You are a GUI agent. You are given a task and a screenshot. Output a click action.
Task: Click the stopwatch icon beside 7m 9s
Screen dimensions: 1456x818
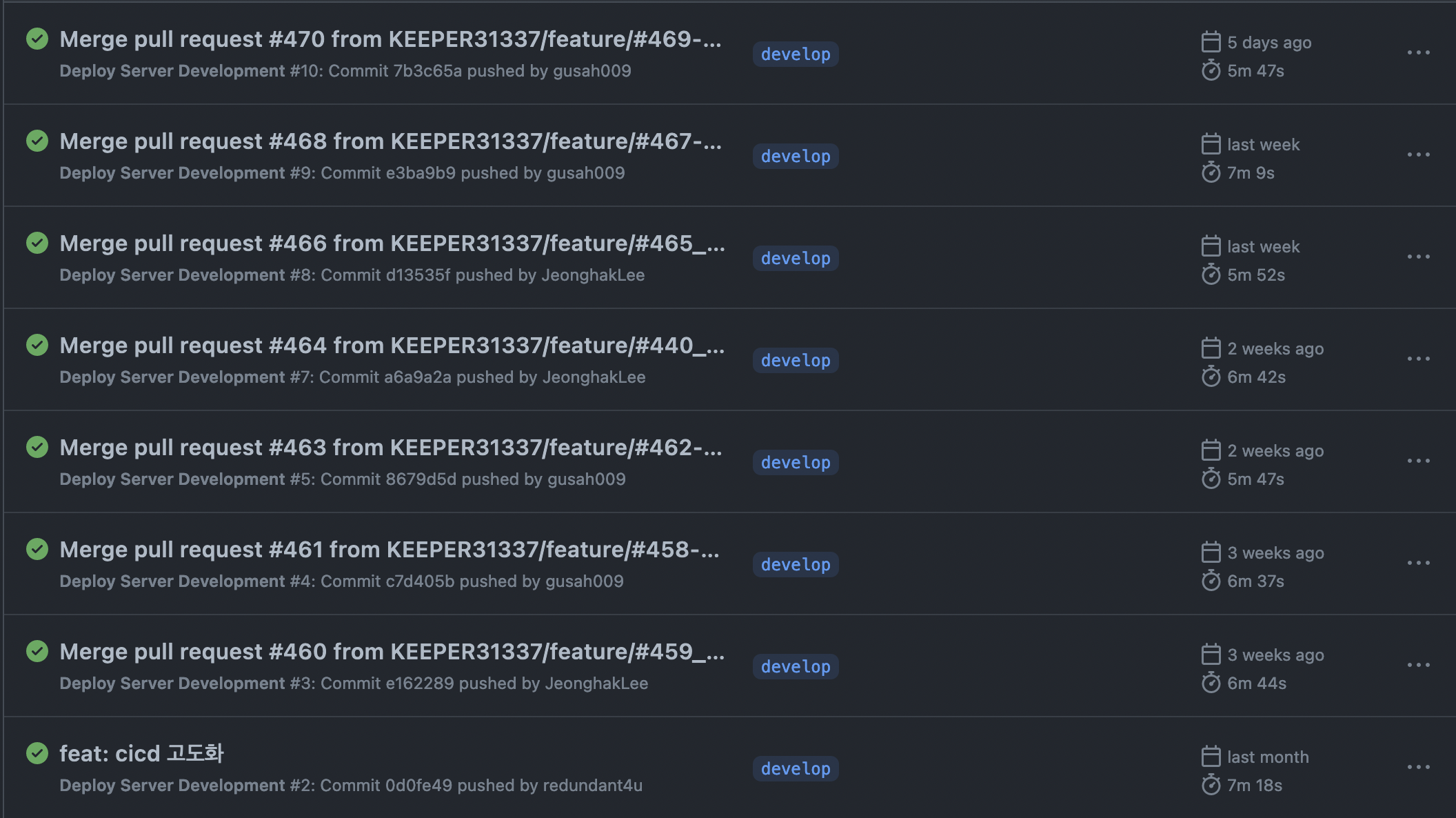click(x=1211, y=172)
